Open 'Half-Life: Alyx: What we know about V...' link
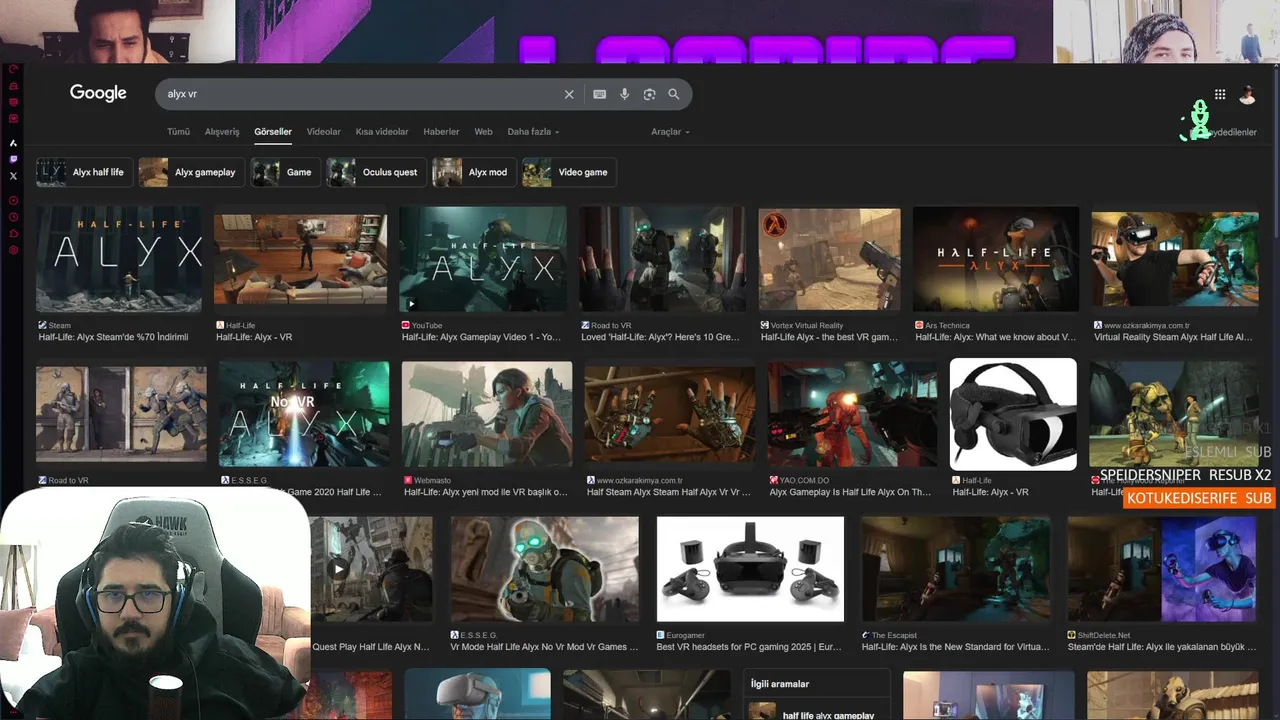Screen dimensions: 1280x720 tap(996, 337)
